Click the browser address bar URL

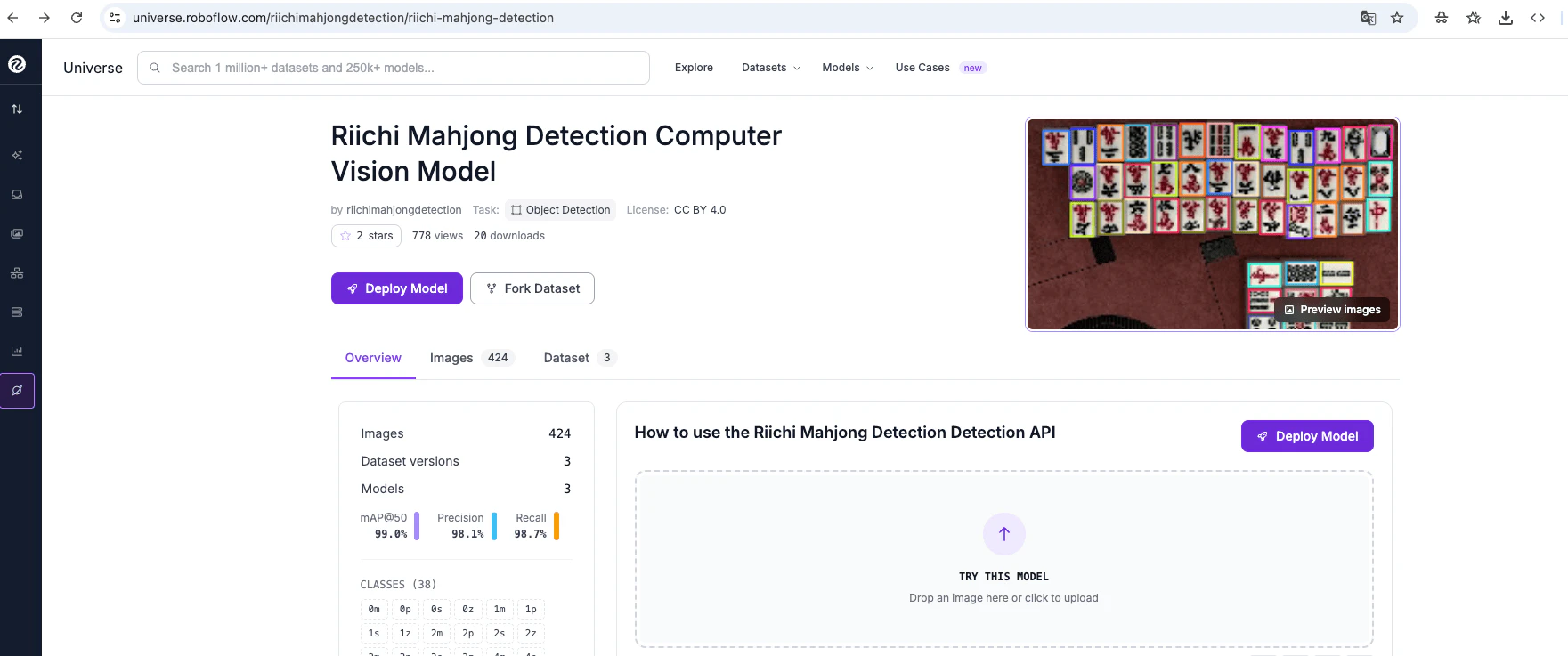343,18
